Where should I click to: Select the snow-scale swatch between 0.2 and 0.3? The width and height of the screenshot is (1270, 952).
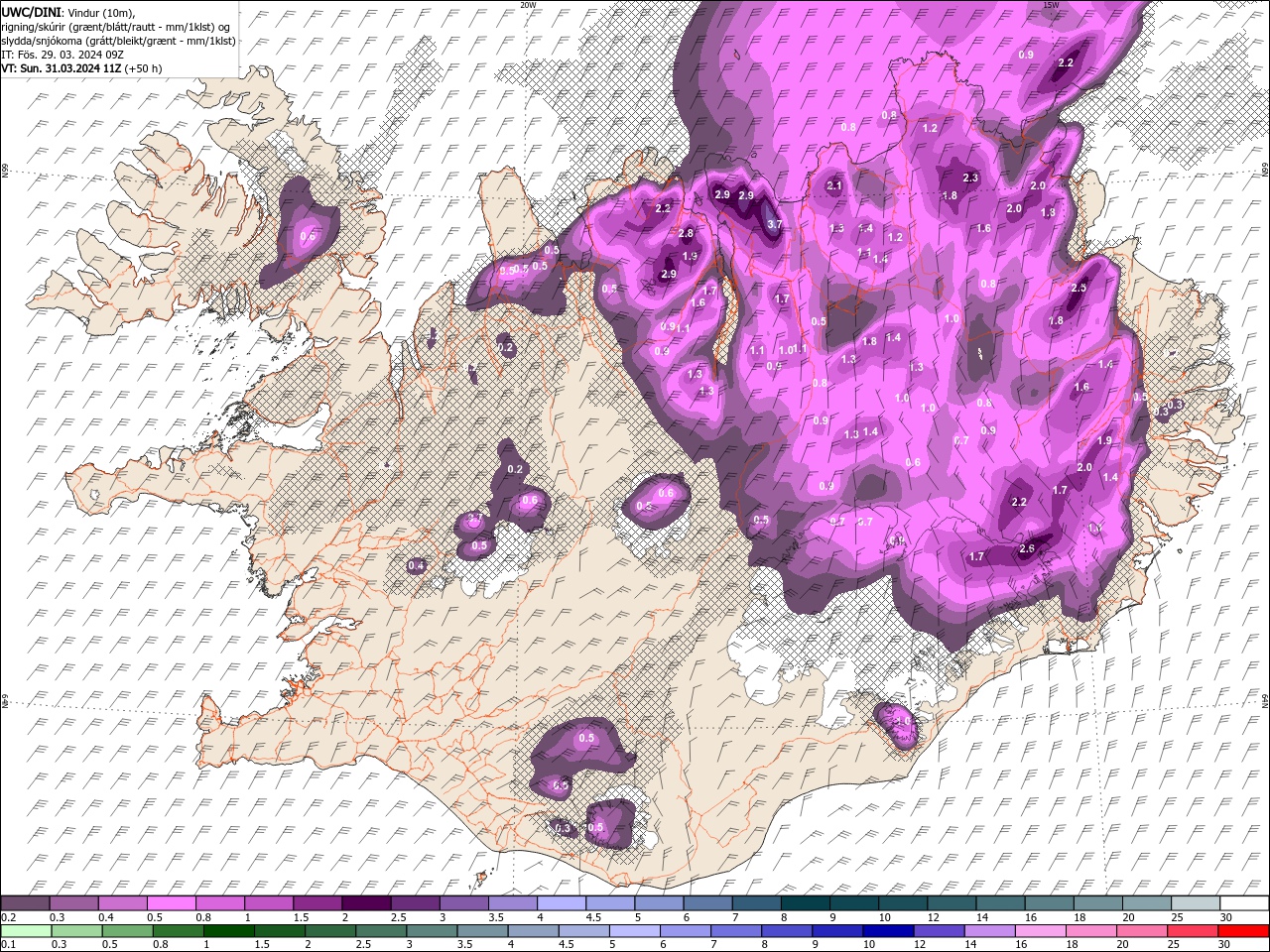(x=25, y=903)
